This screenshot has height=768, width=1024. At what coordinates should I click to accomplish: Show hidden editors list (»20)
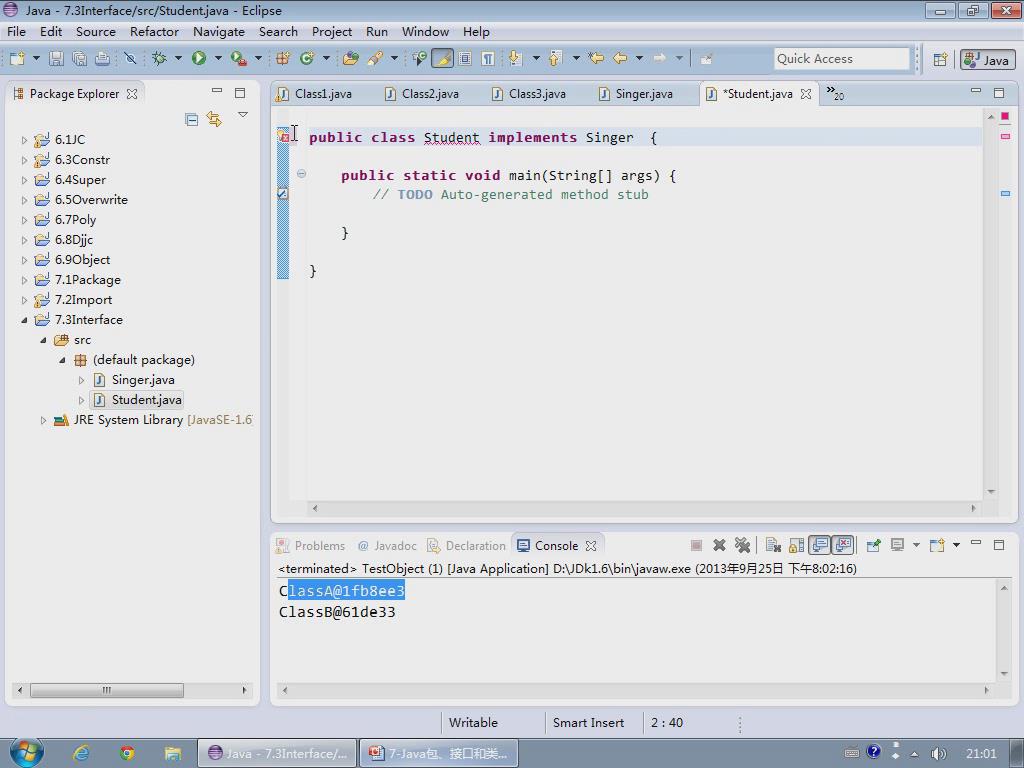pos(835,93)
